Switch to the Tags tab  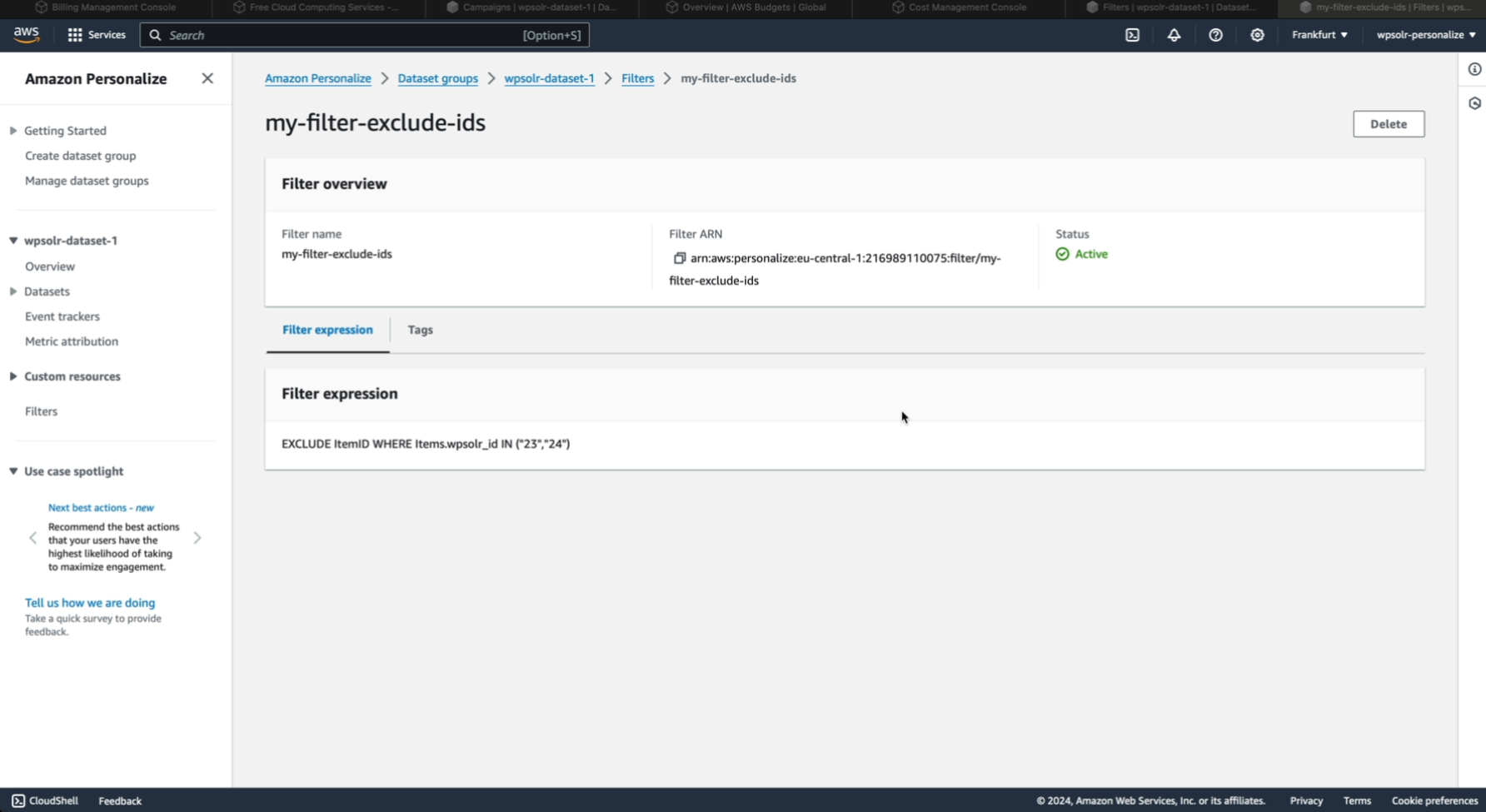pos(421,330)
